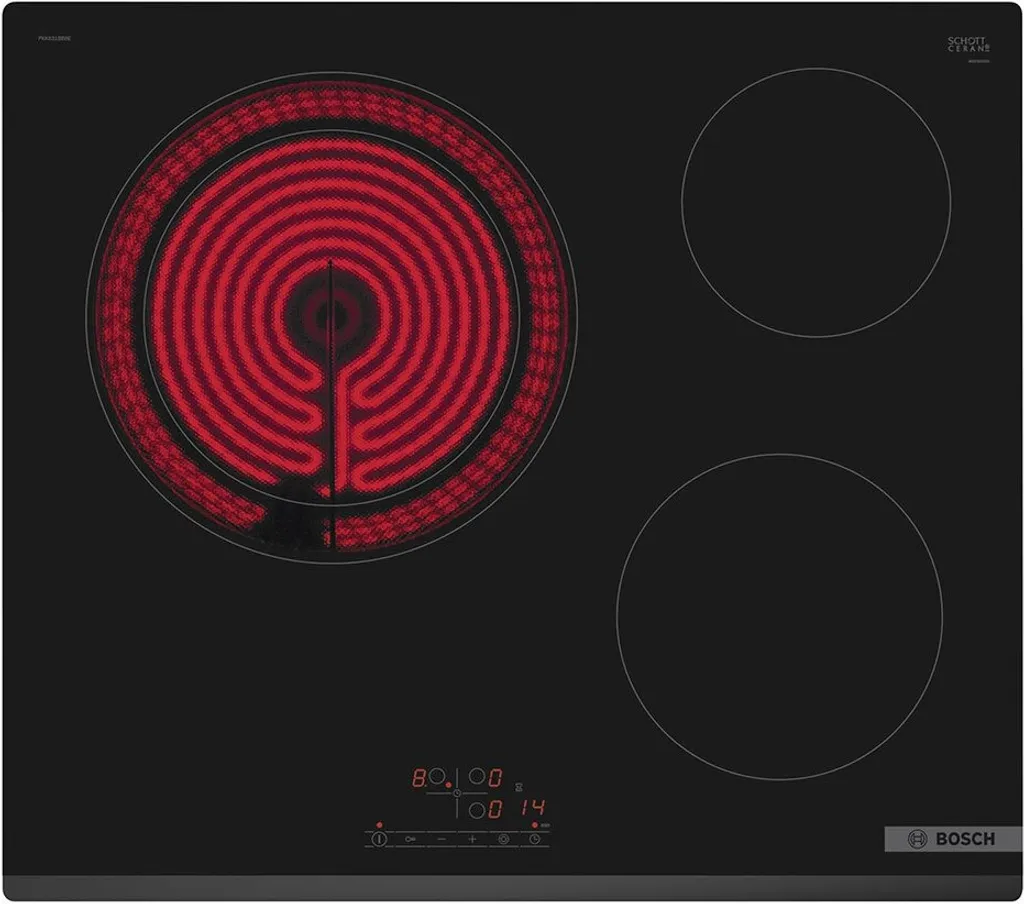The image size is (1024, 904).
Task: Tap the timer clock key
Action: point(534,839)
